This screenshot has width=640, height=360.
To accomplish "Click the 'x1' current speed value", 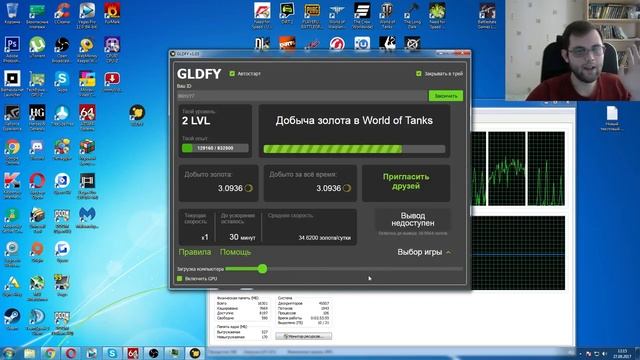I will pyautogui.click(x=205, y=237).
